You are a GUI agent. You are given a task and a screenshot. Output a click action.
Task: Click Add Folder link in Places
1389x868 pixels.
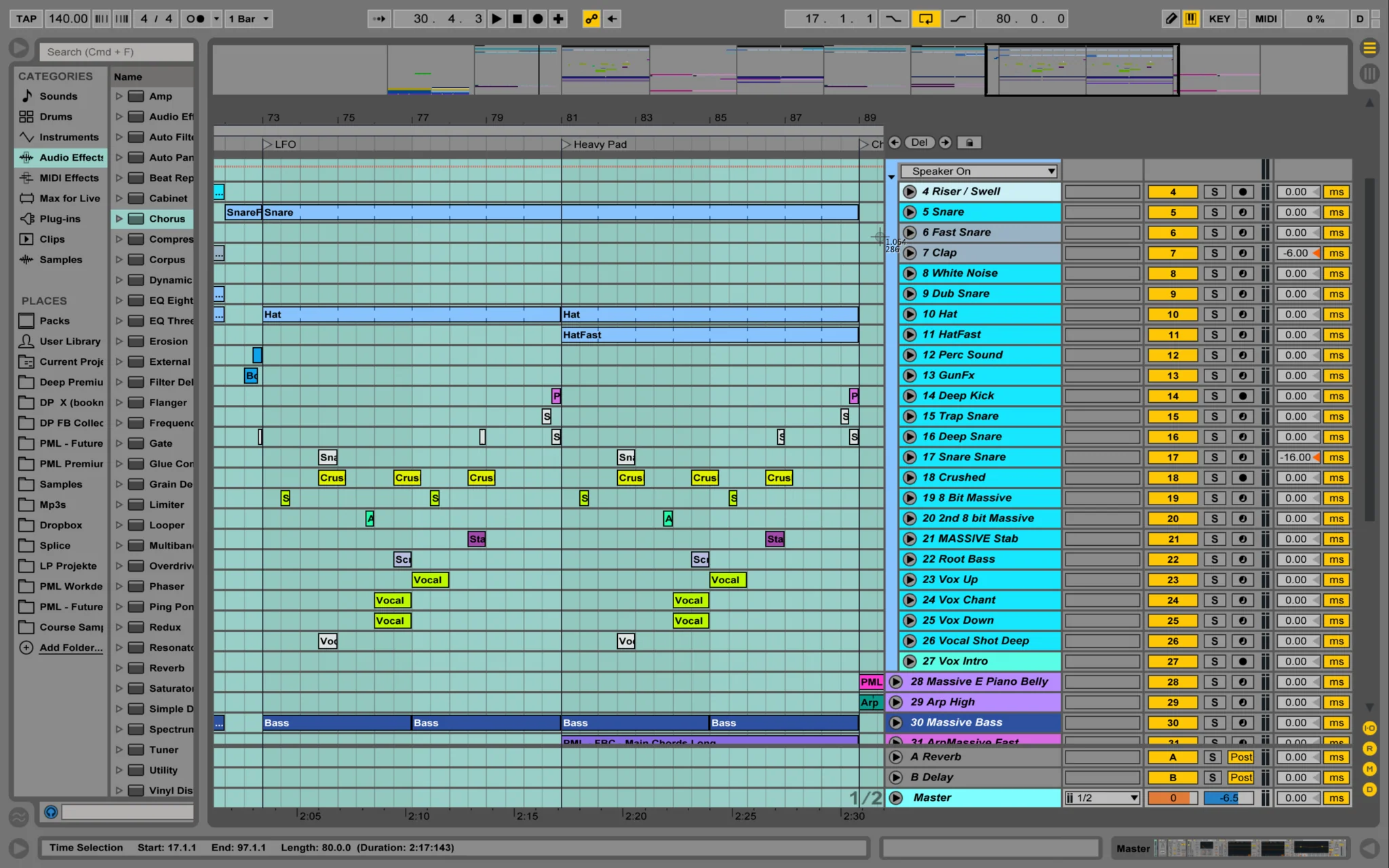coord(71,648)
